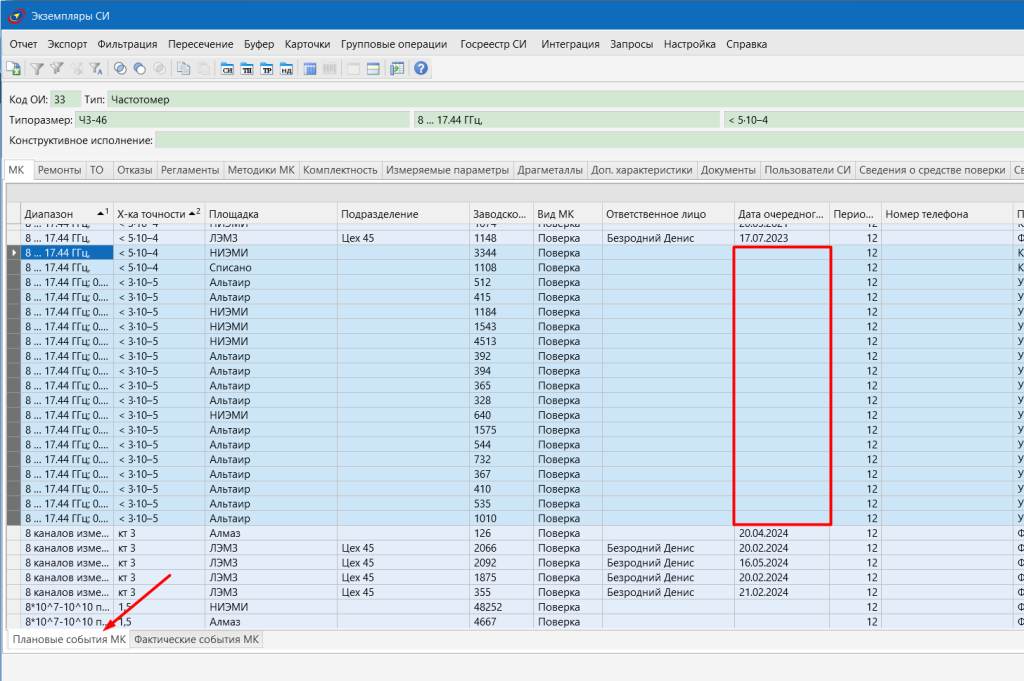The width and height of the screenshot is (1024, 681).
Task: Open the Справка menu
Action: pyautogui.click(x=746, y=44)
